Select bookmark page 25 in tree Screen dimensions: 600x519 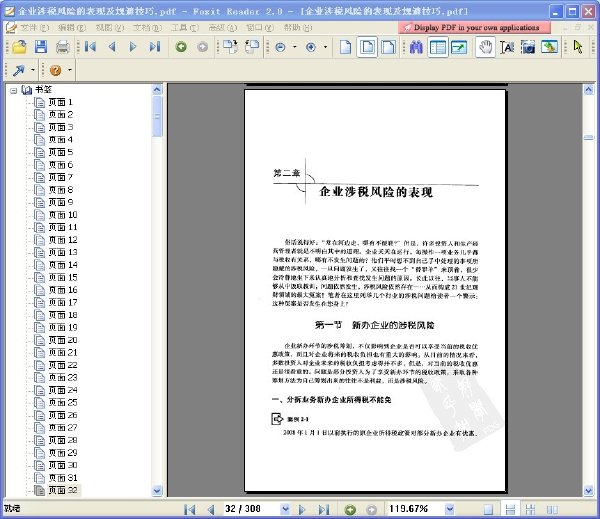tap(63, 403)
